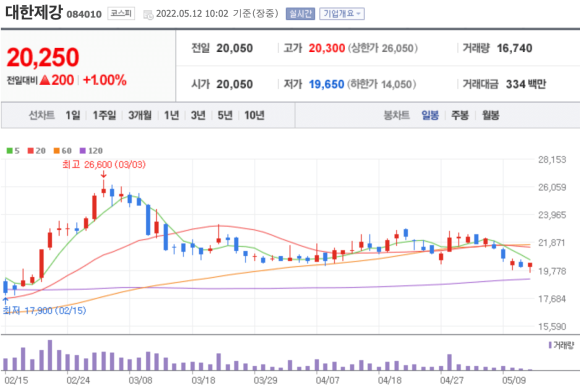Select the 1주일 line chart tab
This screenshot has width=580, height=392.
coord(104,115)
